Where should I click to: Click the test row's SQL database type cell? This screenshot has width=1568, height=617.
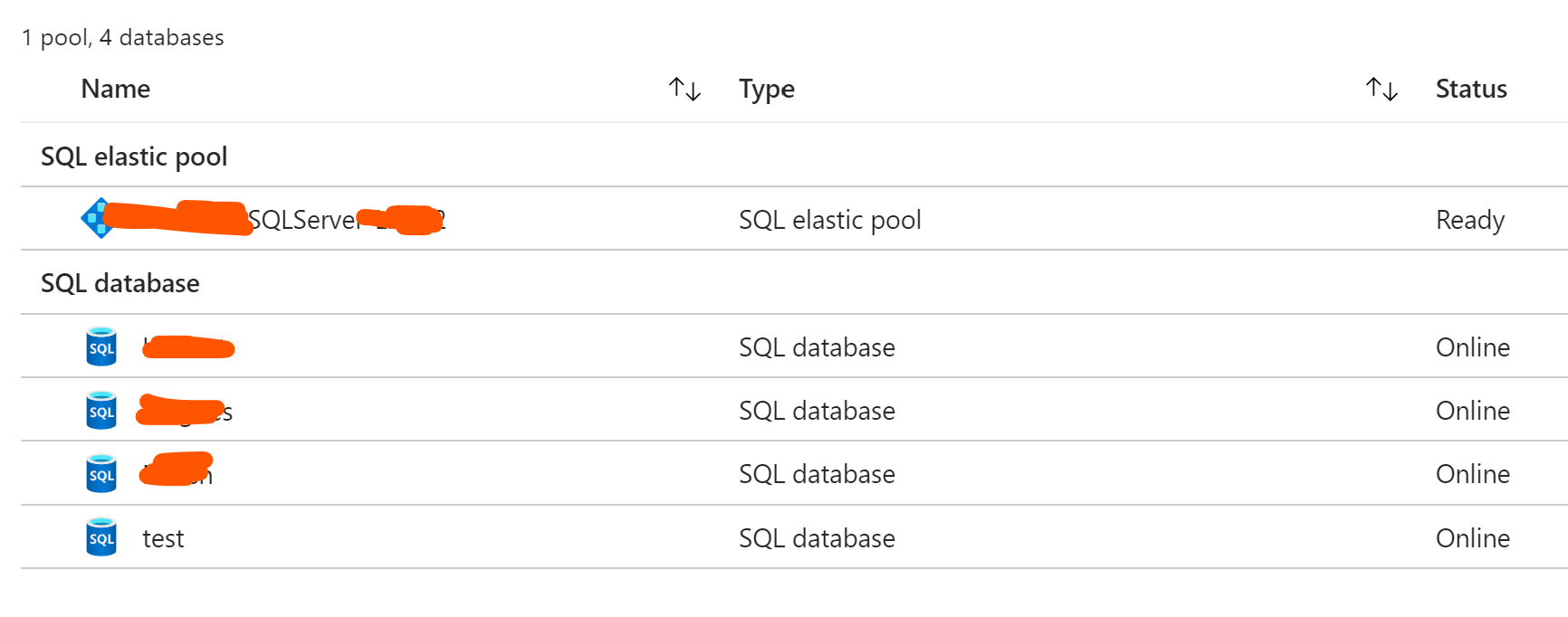point(817,538)
